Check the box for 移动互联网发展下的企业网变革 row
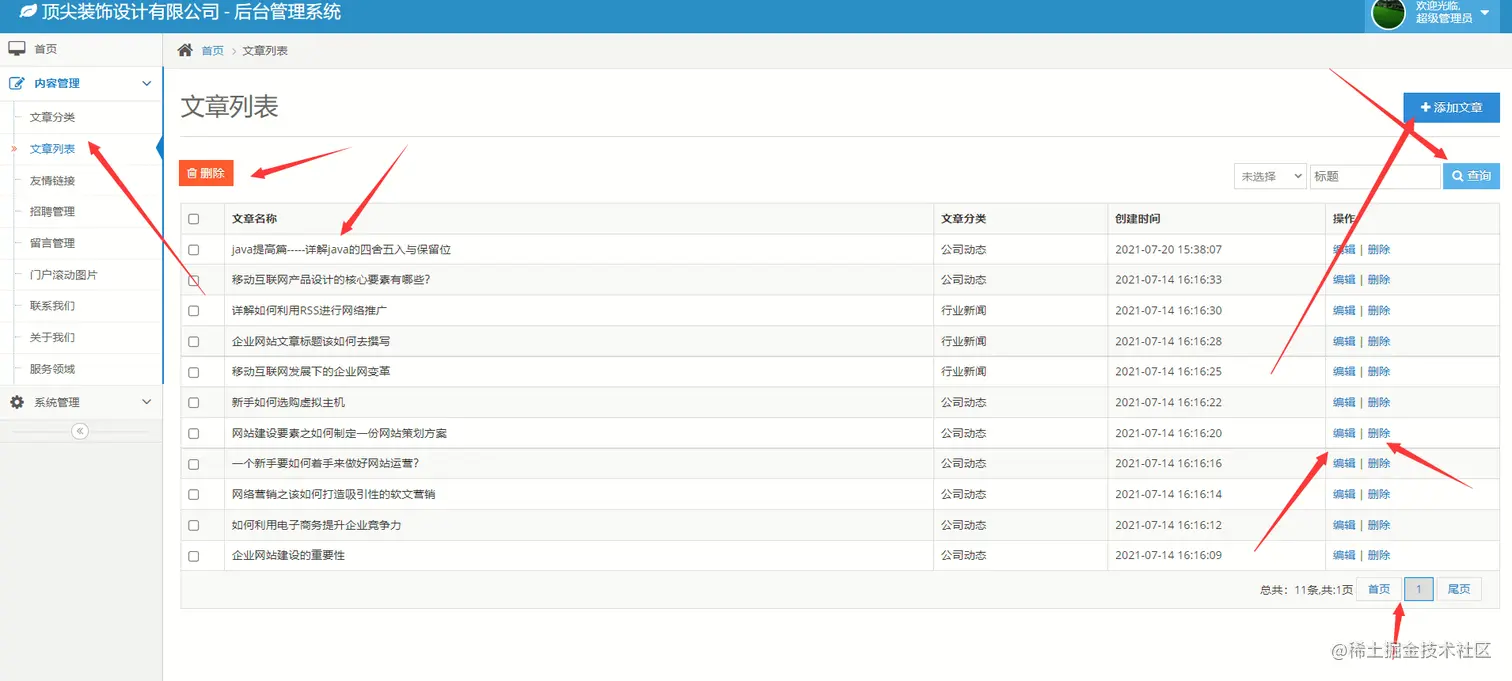The image size is (1512, 681). click(194, 372)
